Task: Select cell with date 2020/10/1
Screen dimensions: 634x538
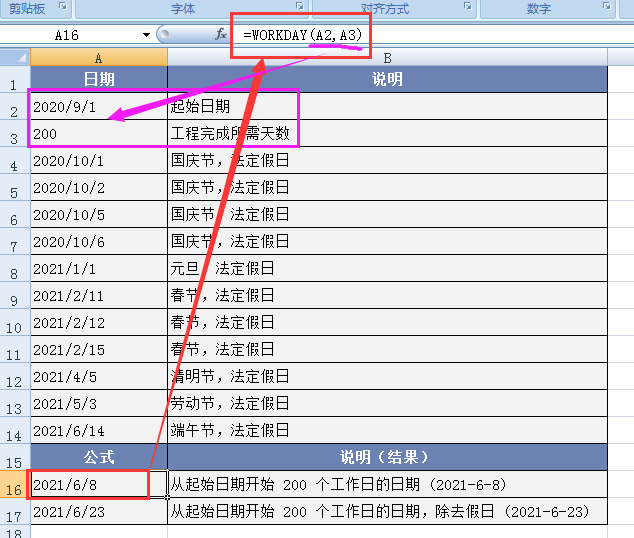Action: point(99,161)
